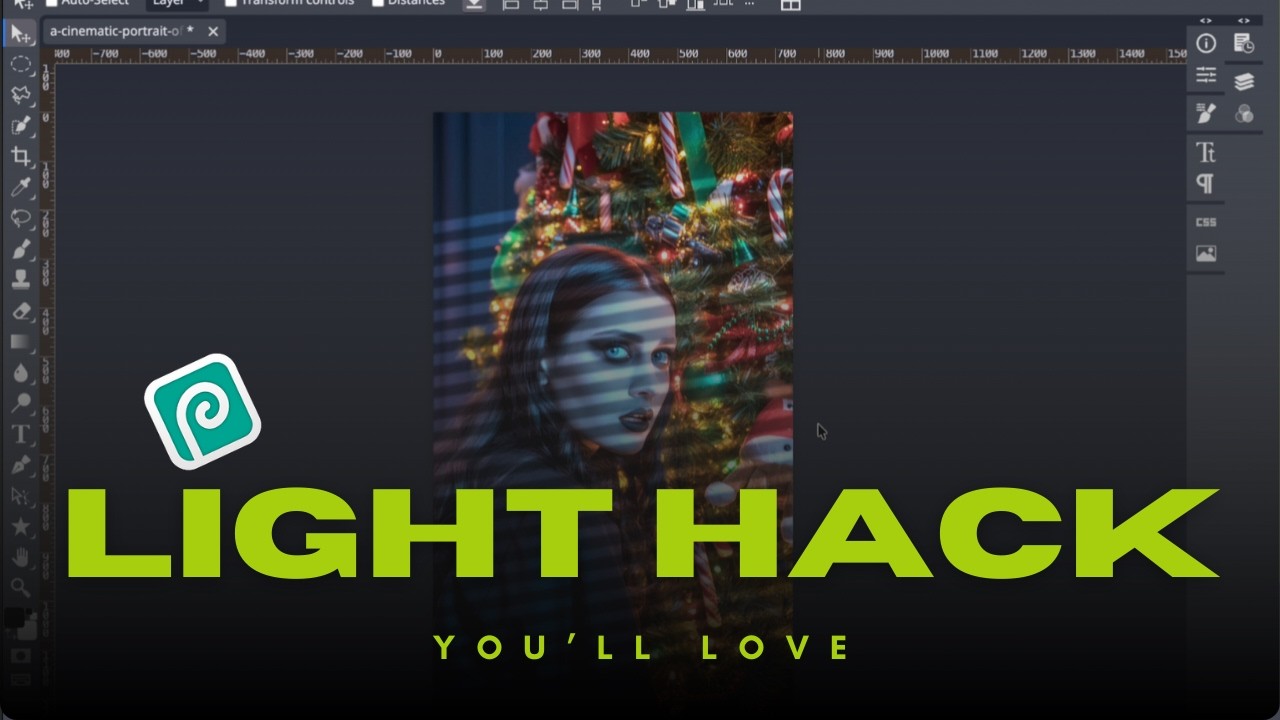Image resolution: width=1280 pixels, height=720 pixels.
Task: Open the Layer dropdown in options bar
Action: [x=176, y=4]
